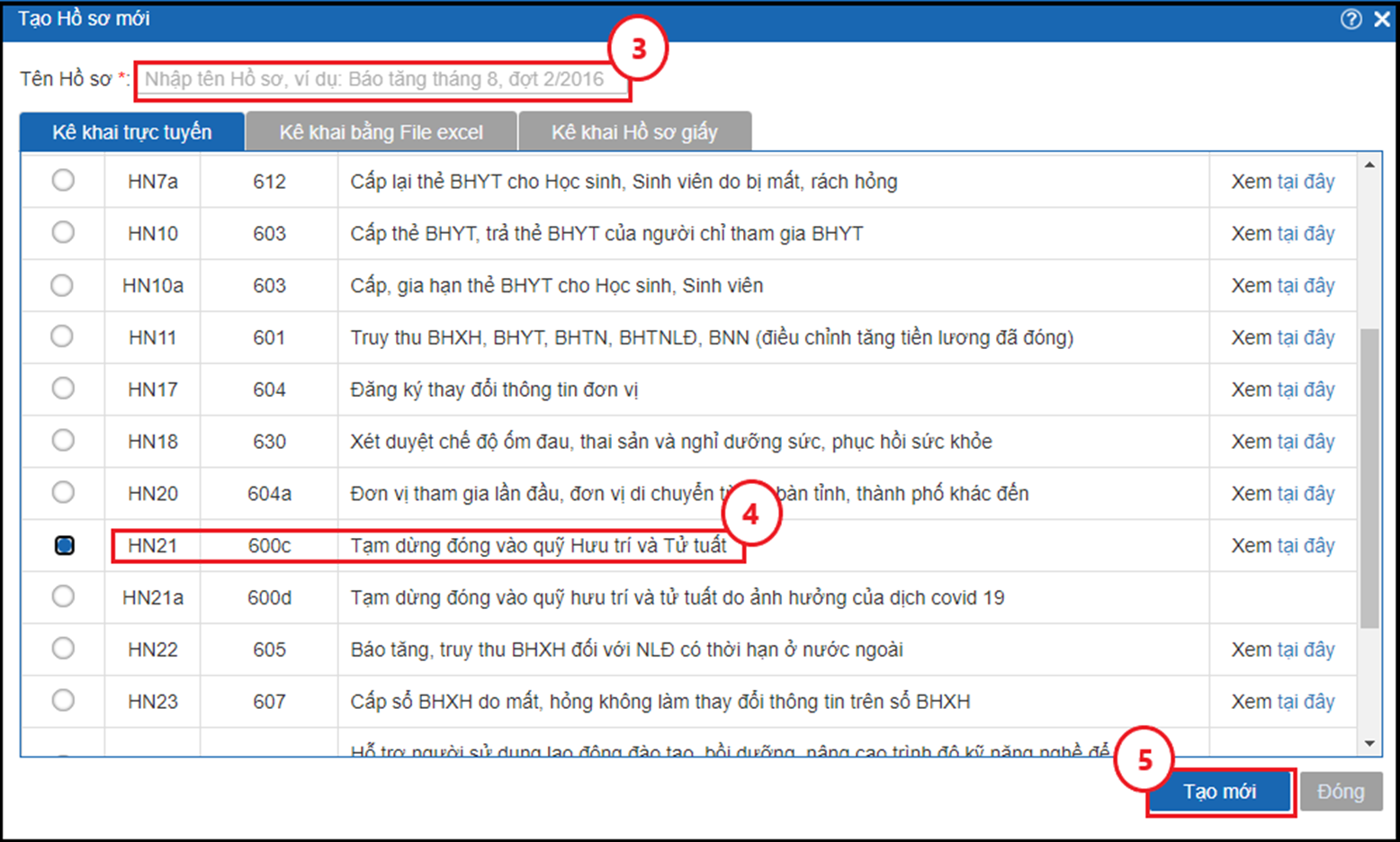Open the Kê khai bằng File excel tab
The image size is (1400, 842).
click(x=381, y=132)
